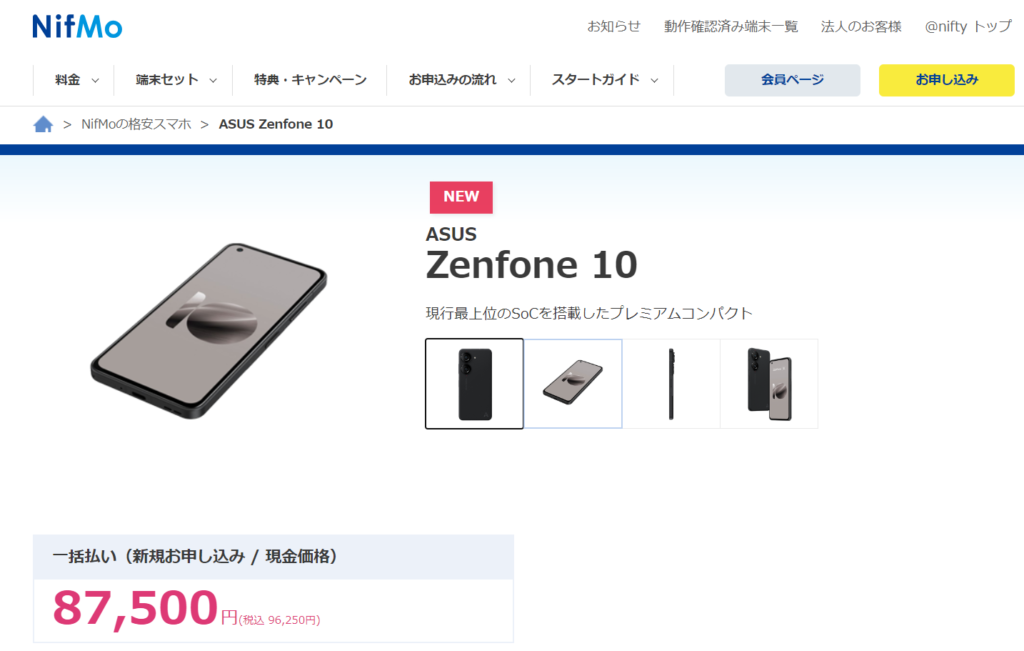Open the お知らせ link
Image resolution: width=1024 pixels, height=651 pixels.
click(x=613, y=27)
